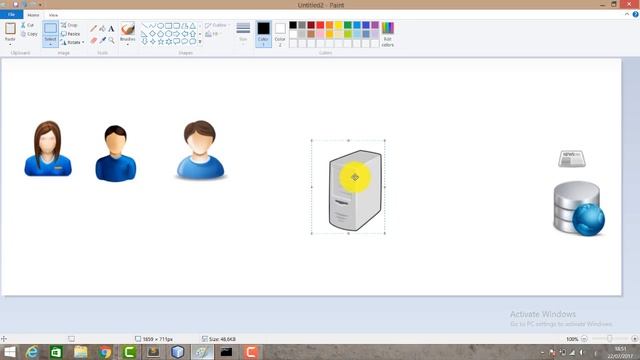The image size is (640, 360).
Task: Open the shape Outline dropdown
Action: (217, 25)
